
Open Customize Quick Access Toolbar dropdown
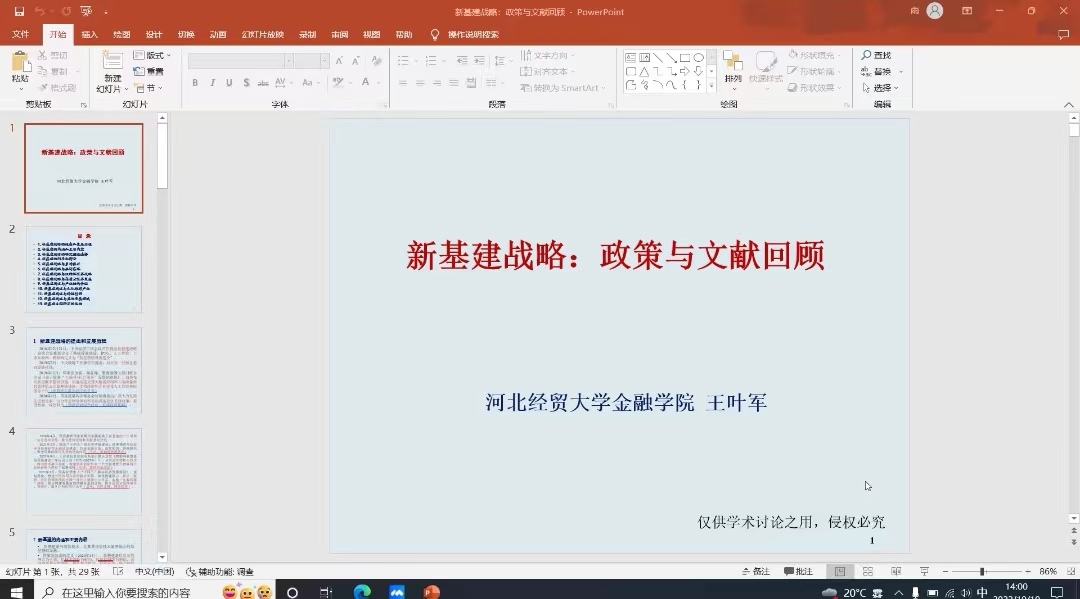click(105, 12)
